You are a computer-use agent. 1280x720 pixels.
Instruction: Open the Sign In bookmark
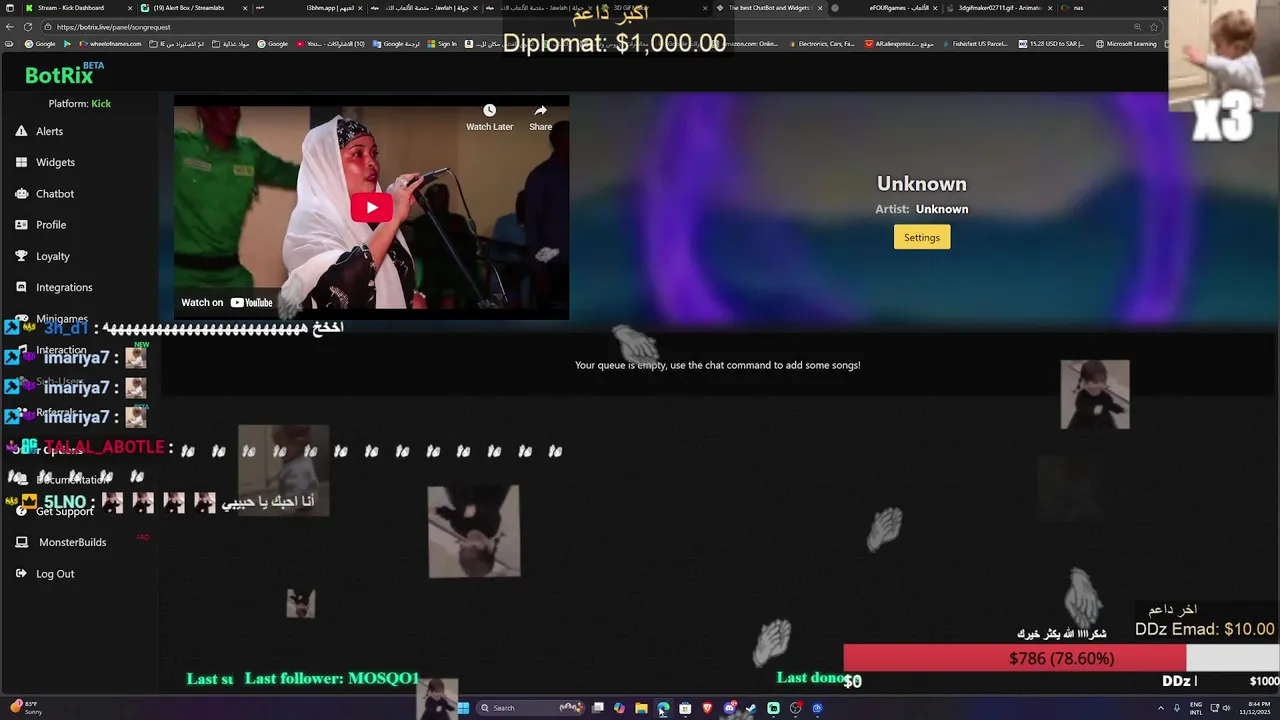click(441, 44)
